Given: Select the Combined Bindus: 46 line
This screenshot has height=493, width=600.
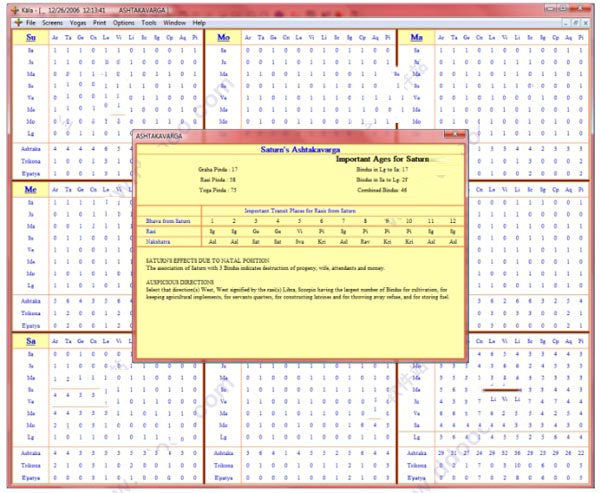Looking at the screenshot, I should pyautogui.click(x=382, y=190).
